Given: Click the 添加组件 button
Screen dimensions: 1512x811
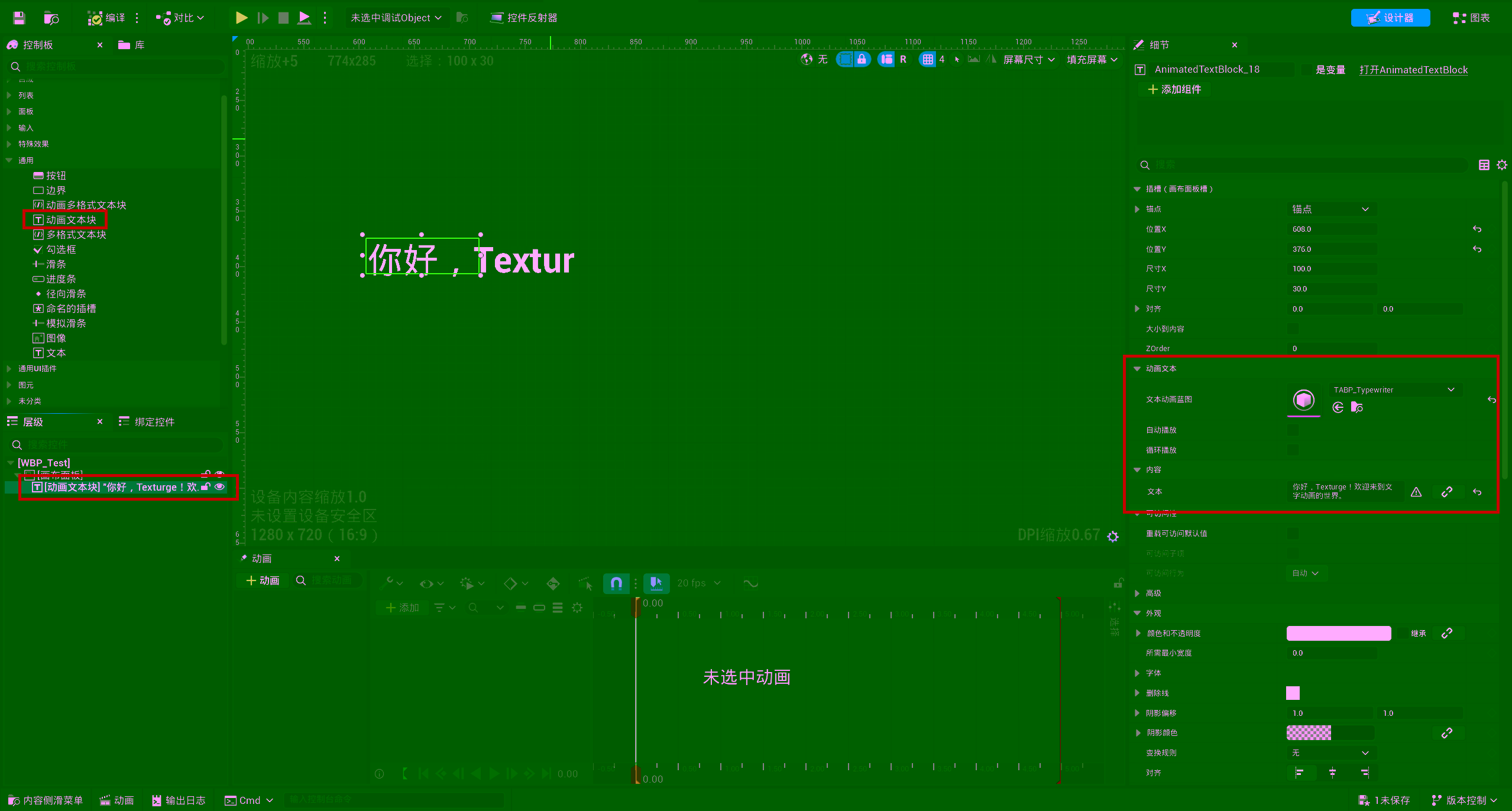Looking at the screenshot, I should tap(1174, 89).
